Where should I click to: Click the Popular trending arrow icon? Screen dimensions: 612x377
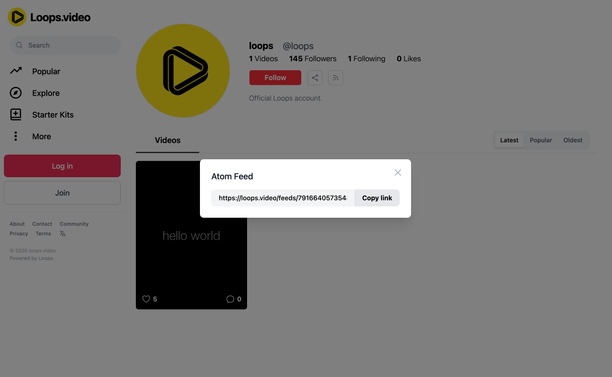tap(16, 71)
